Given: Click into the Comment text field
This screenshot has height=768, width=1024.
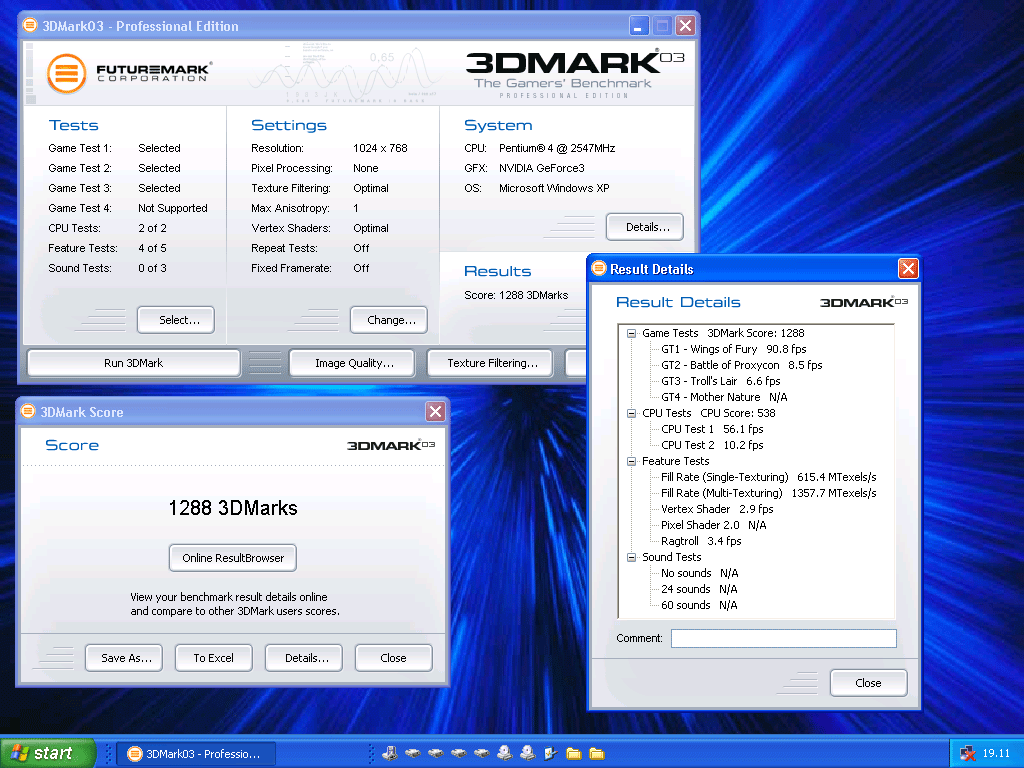Looking at the screenshot, I should pos(784,638).
